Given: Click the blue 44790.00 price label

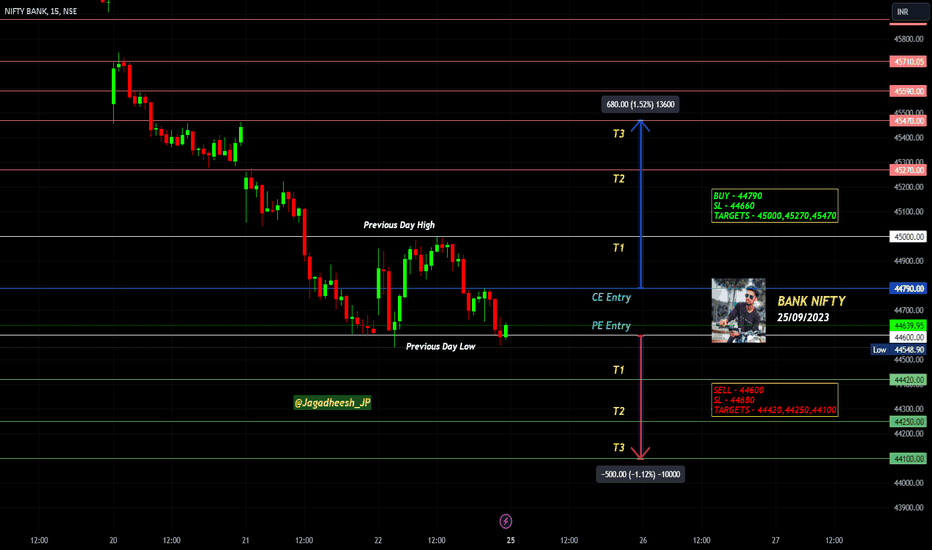Looking at the screenshot, I should click(908, 288).
